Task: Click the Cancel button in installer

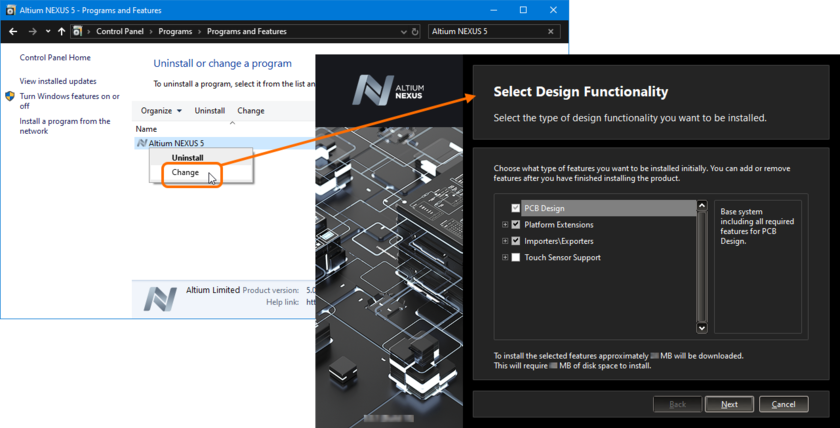Action: point(784,404)
